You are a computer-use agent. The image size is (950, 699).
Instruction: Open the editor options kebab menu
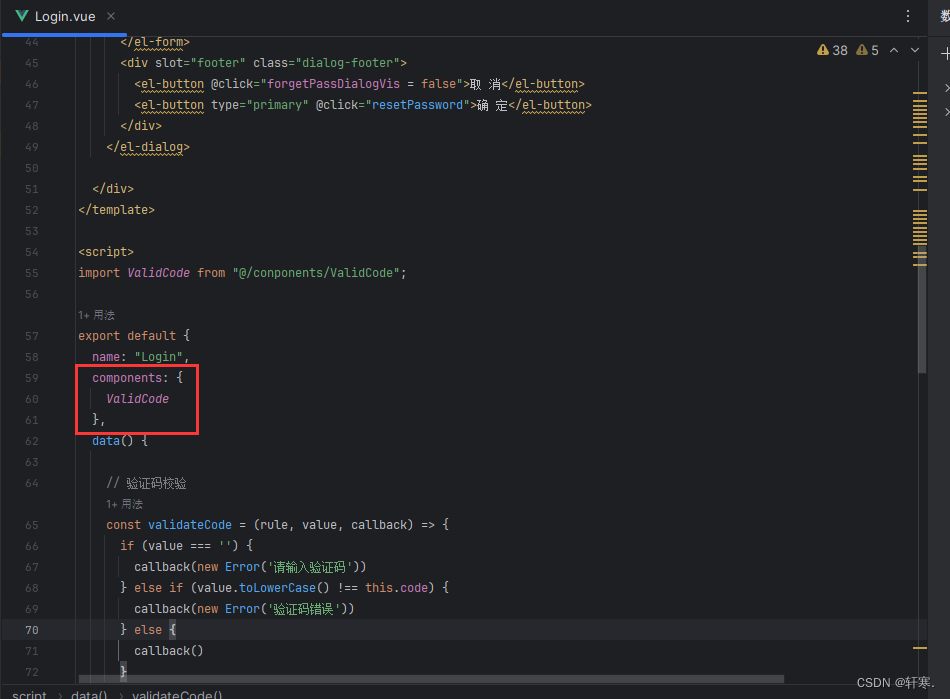click(906, 16)
